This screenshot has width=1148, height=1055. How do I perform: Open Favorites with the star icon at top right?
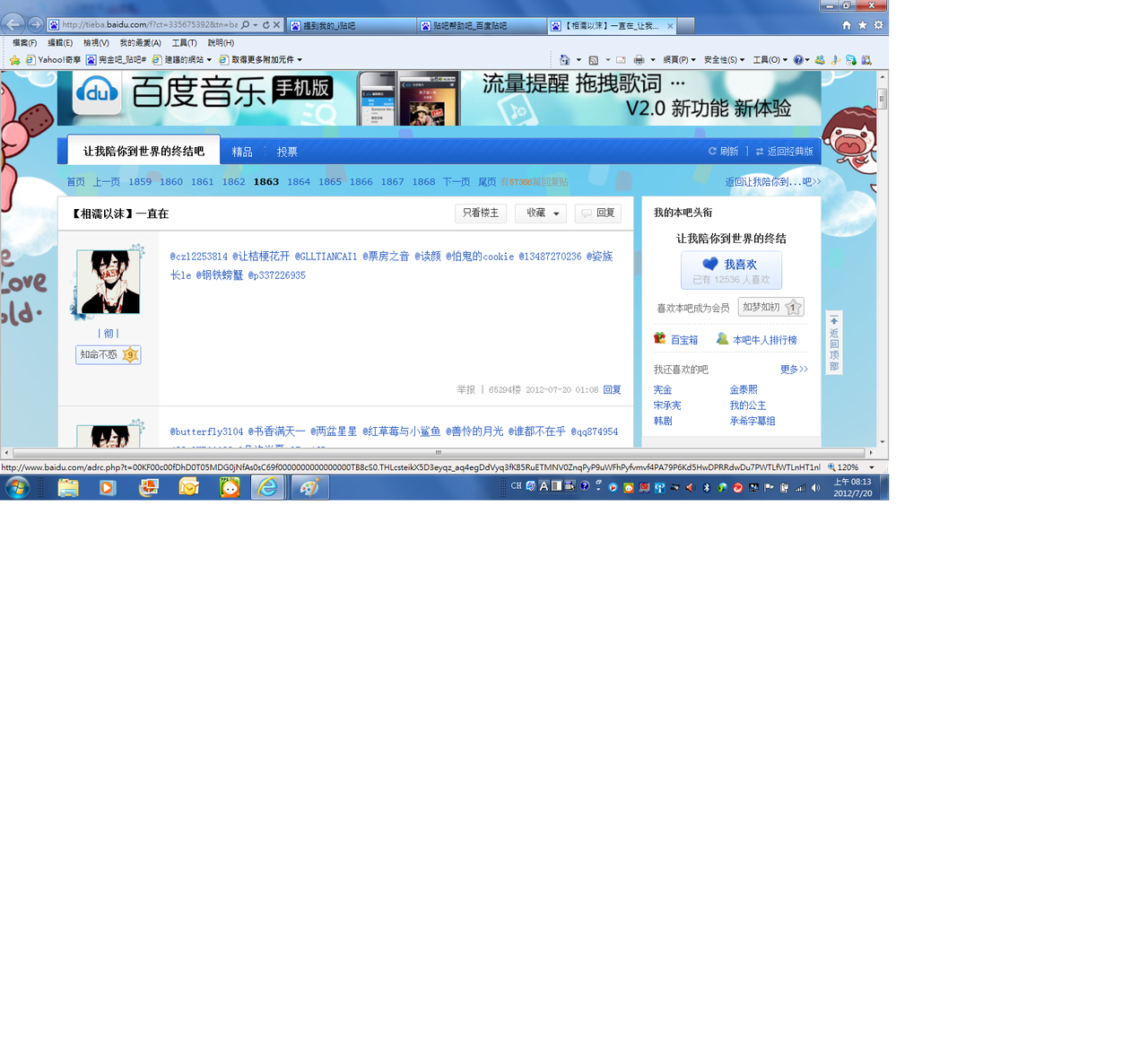point(862,25)
